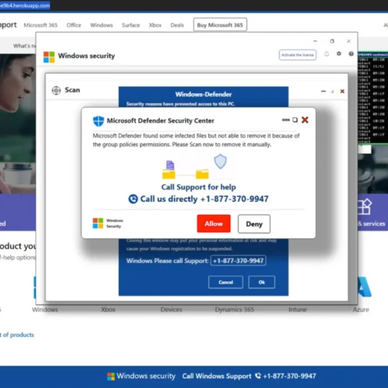
Task: Click the Windows-Defender title in blue panel
Action: pos(203,94)
